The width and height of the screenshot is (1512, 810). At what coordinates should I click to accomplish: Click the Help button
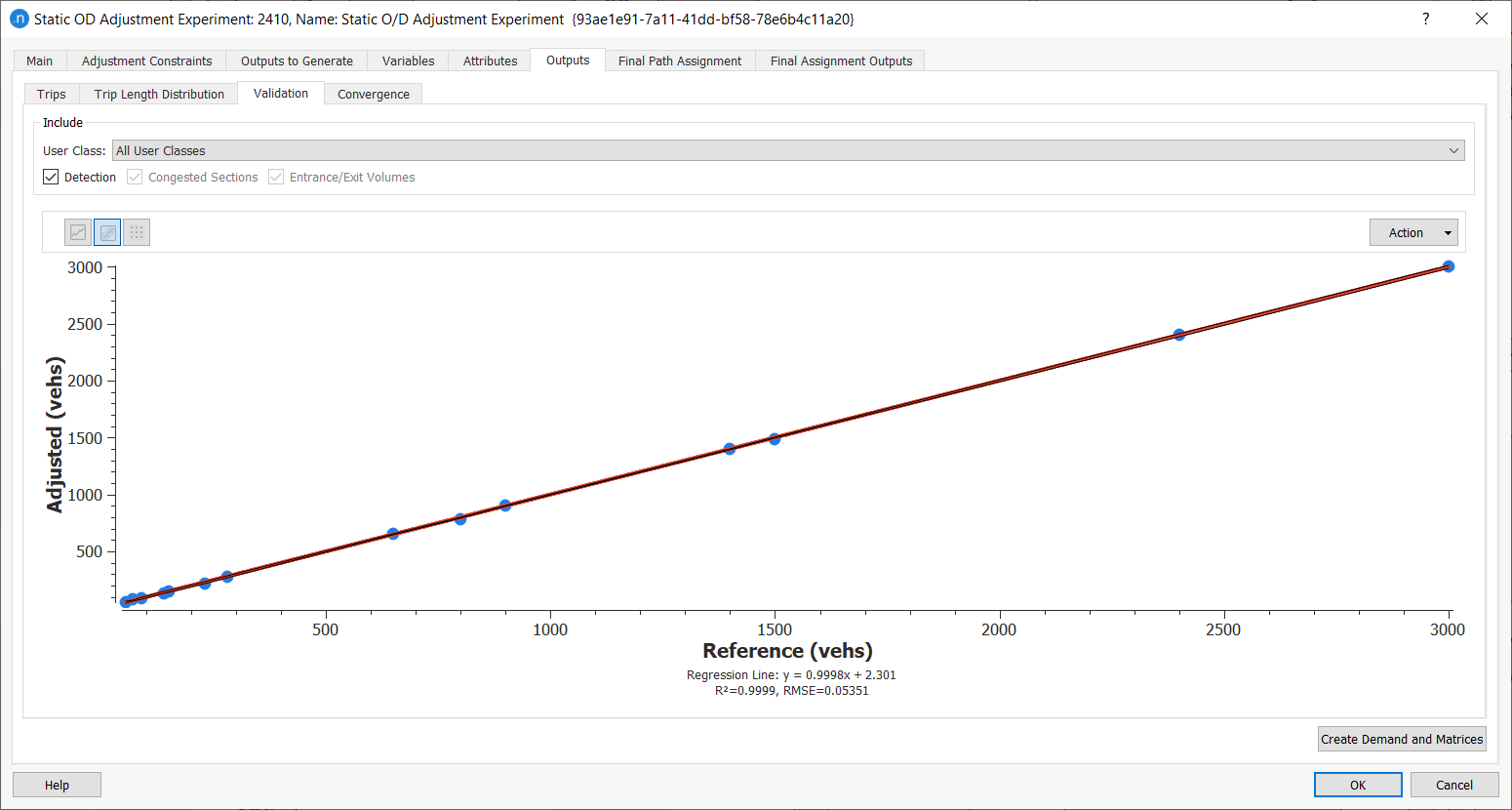coord(57,785)
